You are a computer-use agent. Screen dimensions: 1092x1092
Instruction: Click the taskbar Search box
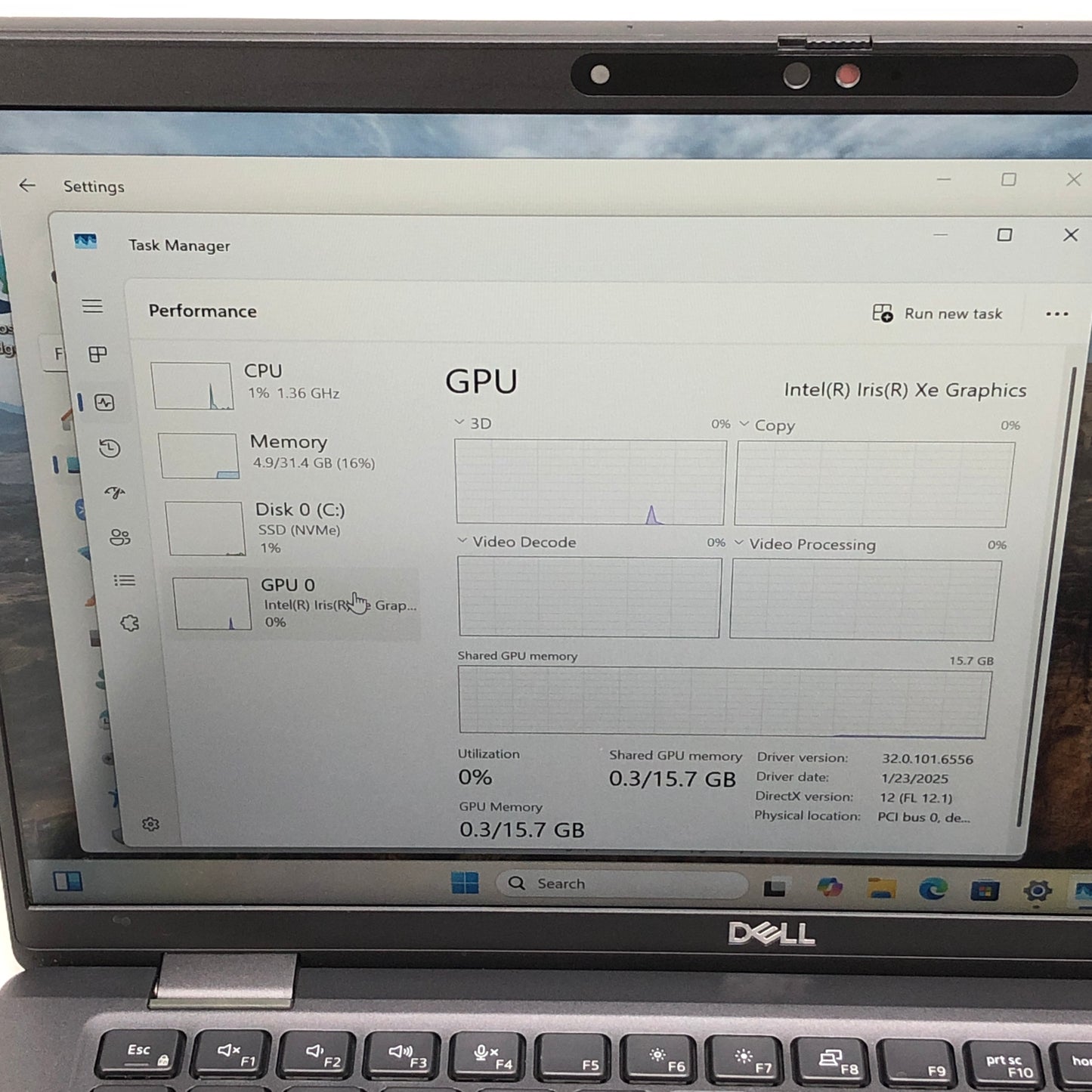(x=621, y=883)
